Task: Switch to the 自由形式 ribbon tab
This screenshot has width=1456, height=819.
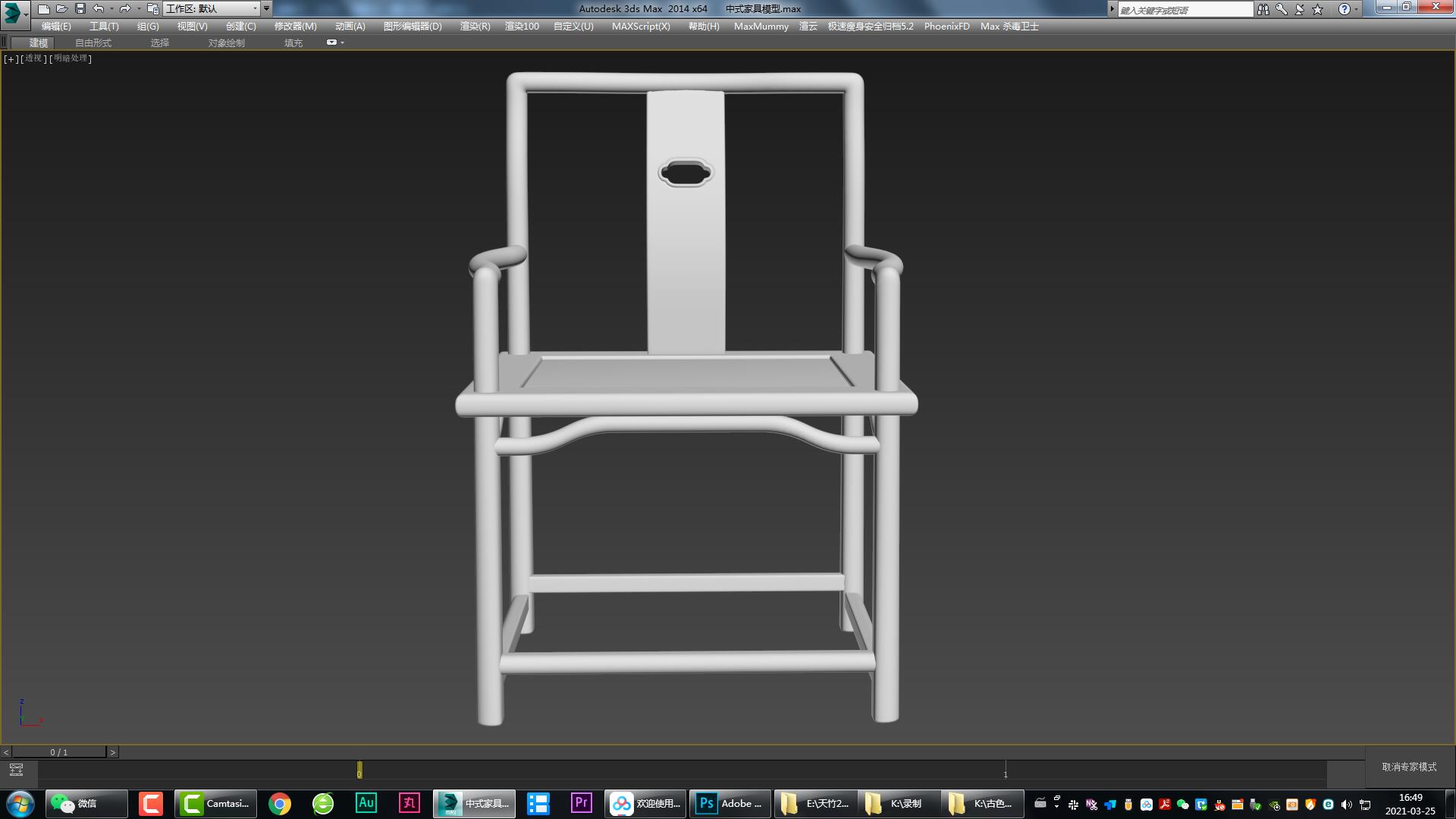Action: click(93, 43)
